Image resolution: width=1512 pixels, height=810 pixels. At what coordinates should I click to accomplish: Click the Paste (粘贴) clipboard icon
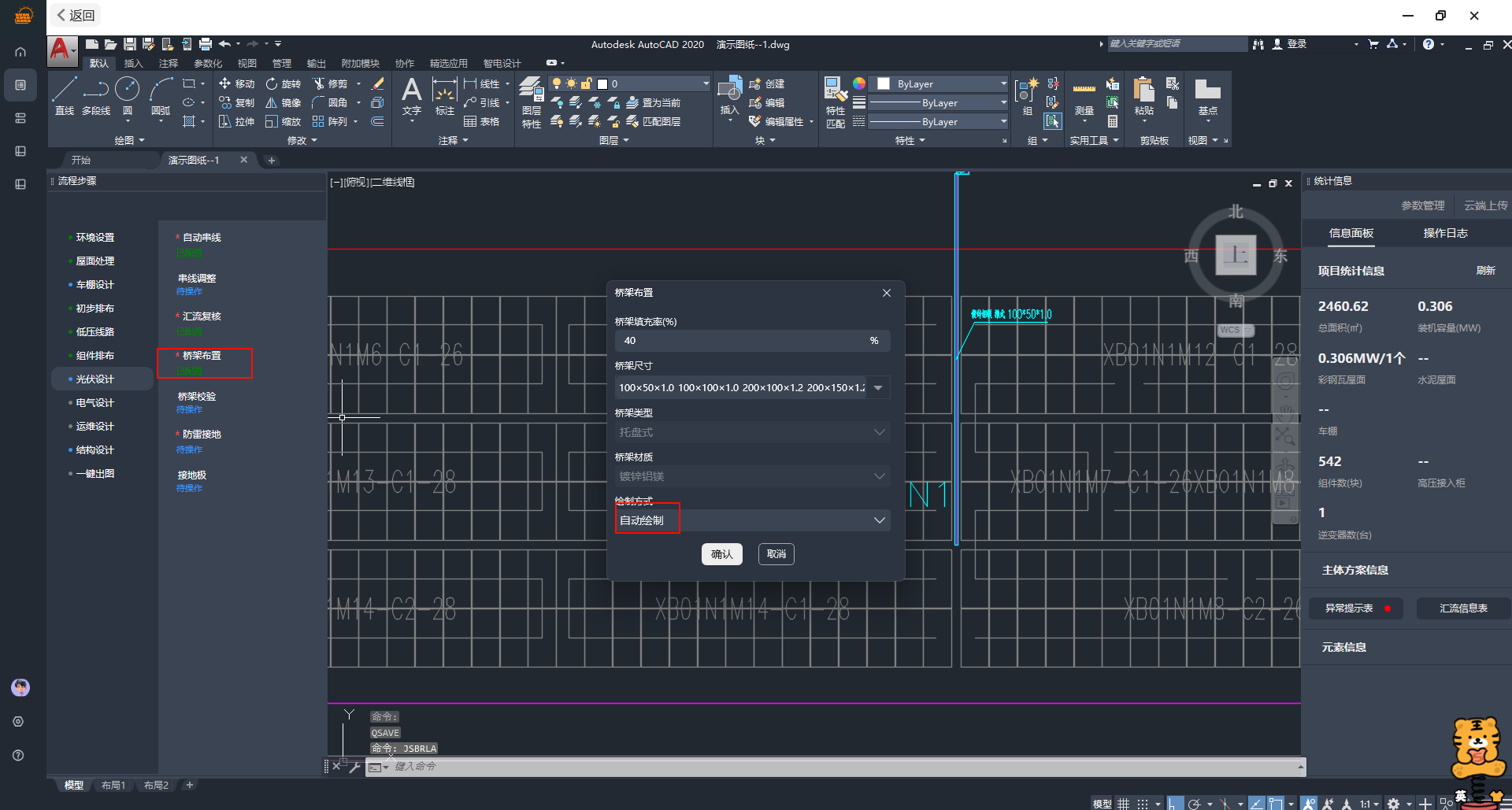[1143, 91]
